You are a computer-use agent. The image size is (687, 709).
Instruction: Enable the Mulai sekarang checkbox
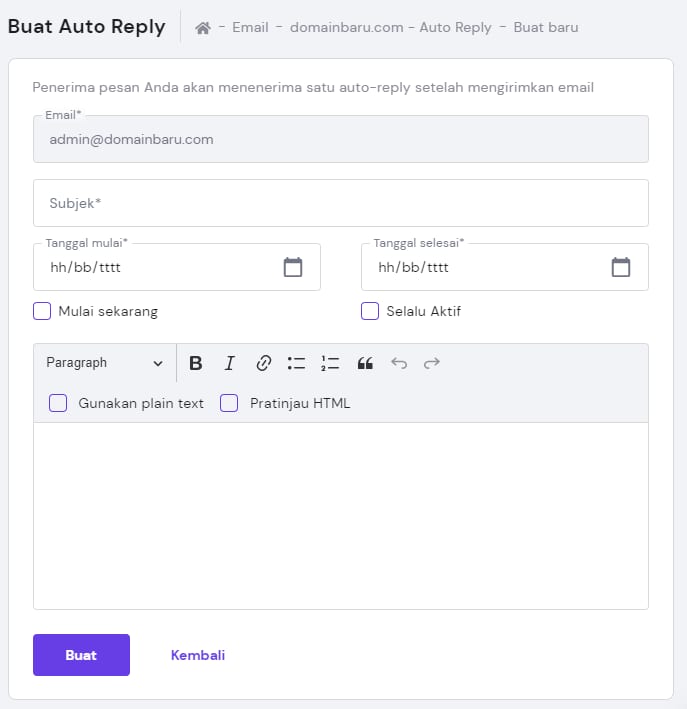click(x=42, y=311)
